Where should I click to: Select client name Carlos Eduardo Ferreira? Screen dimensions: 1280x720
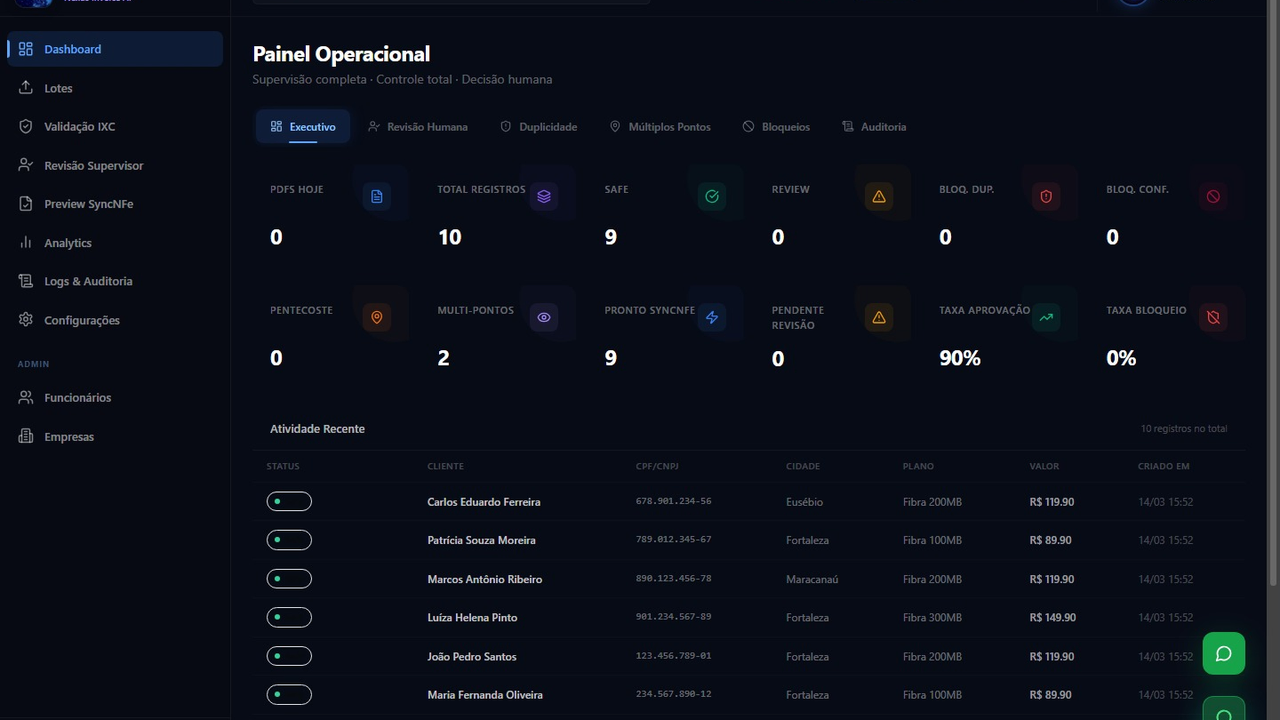pyautogui.click(x=484, y=502)
